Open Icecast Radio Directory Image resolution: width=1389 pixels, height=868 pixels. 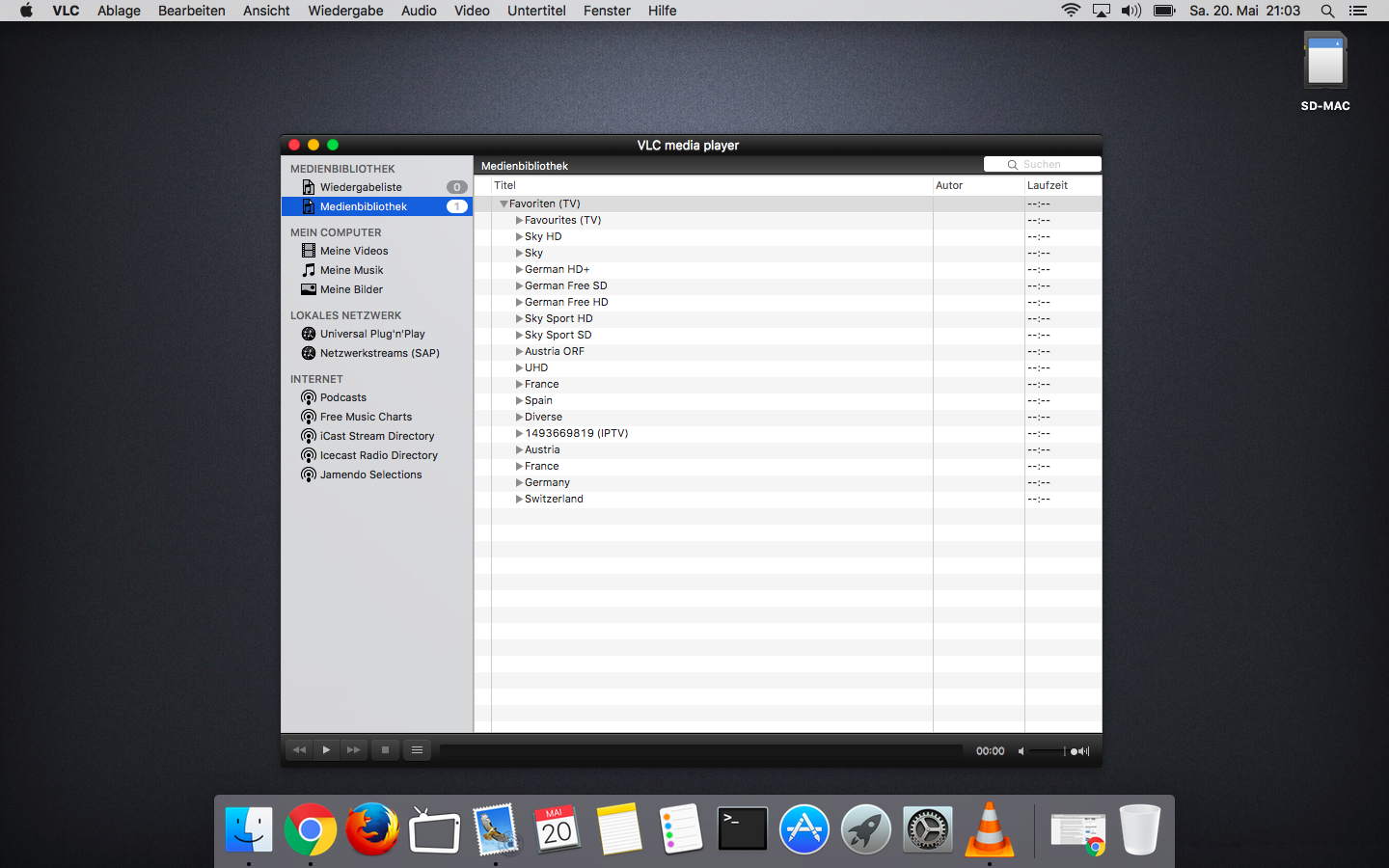pyautogui.click(x=378, y=455)
